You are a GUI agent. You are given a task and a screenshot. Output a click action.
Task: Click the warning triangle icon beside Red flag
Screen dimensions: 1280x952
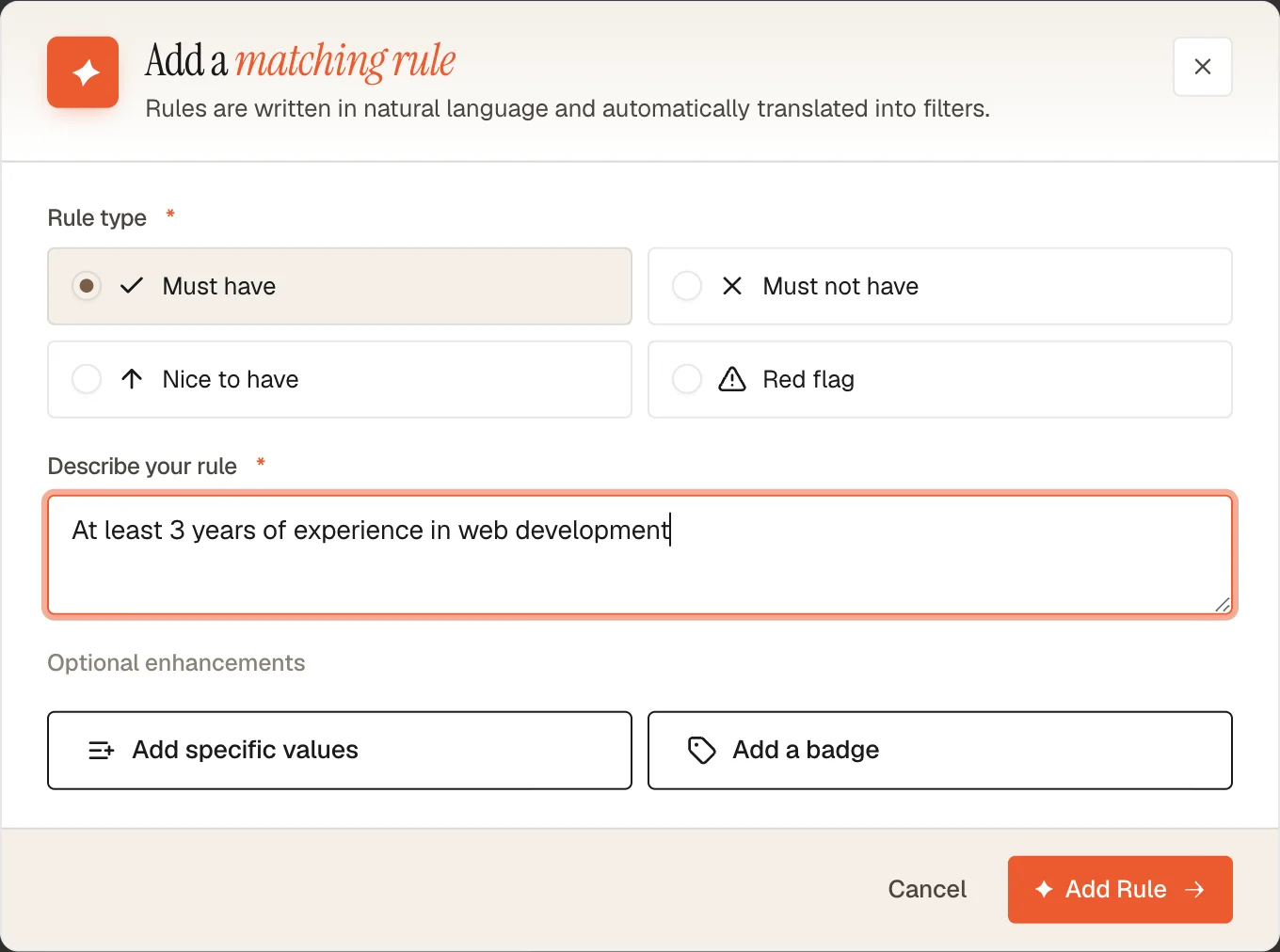click(732, 379)
